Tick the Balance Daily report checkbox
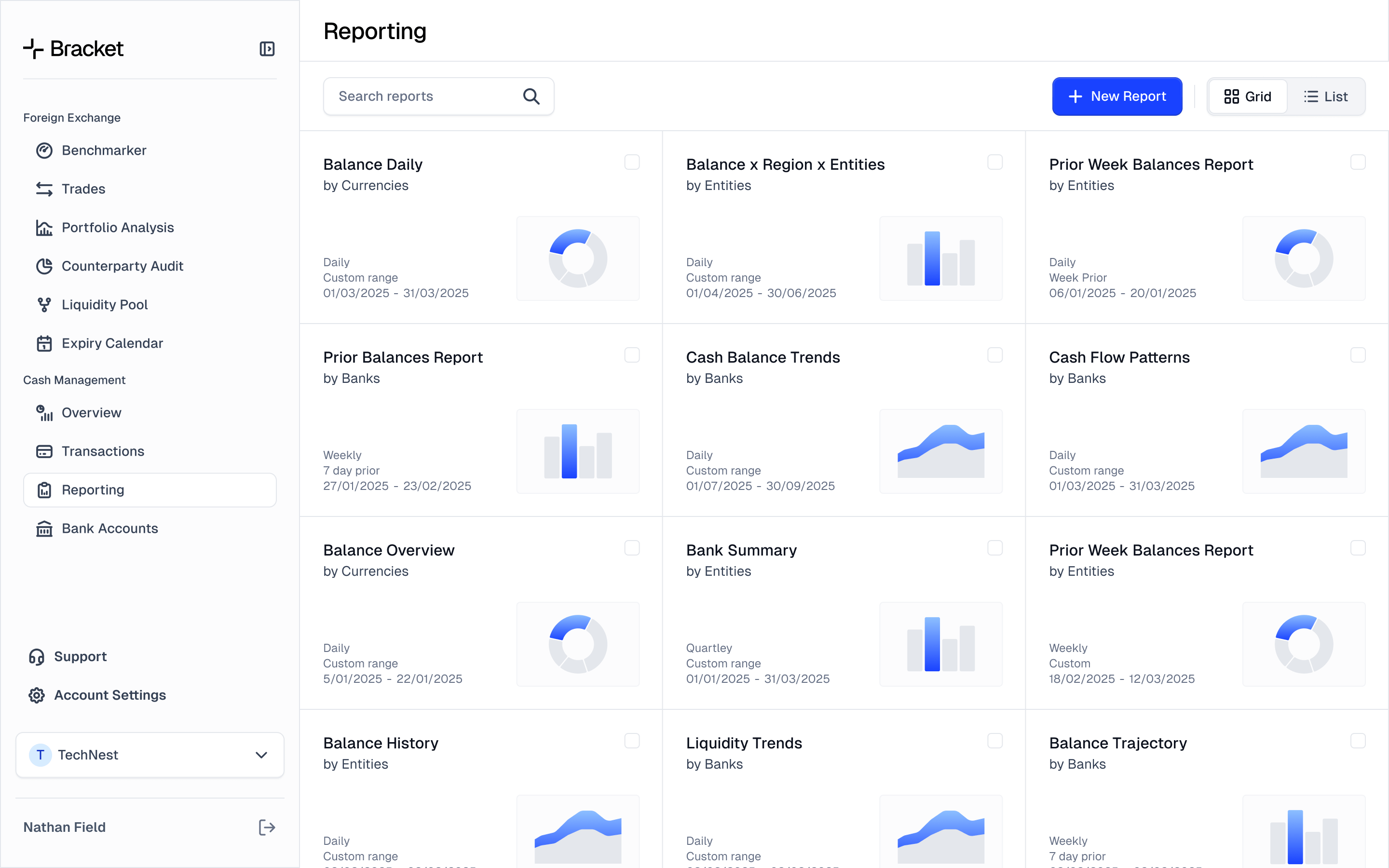 pos(632,163)
